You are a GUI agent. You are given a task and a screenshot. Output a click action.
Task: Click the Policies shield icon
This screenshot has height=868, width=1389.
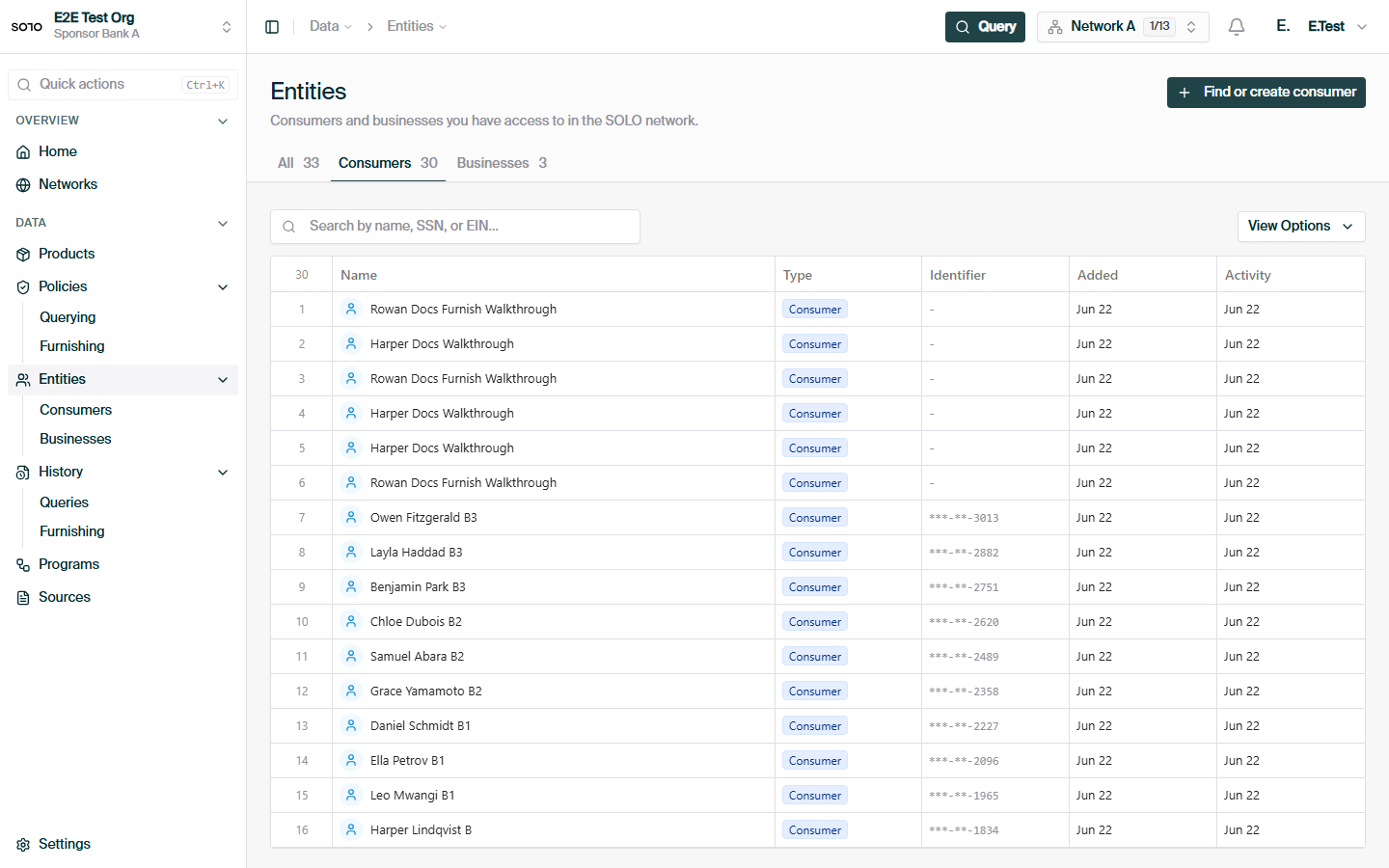point(23,287)
